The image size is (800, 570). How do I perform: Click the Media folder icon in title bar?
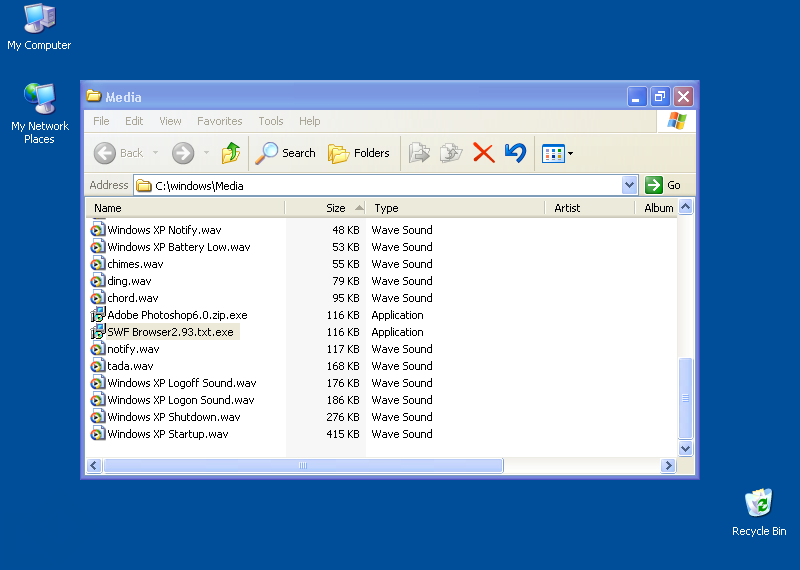click(x=93, y=96)
